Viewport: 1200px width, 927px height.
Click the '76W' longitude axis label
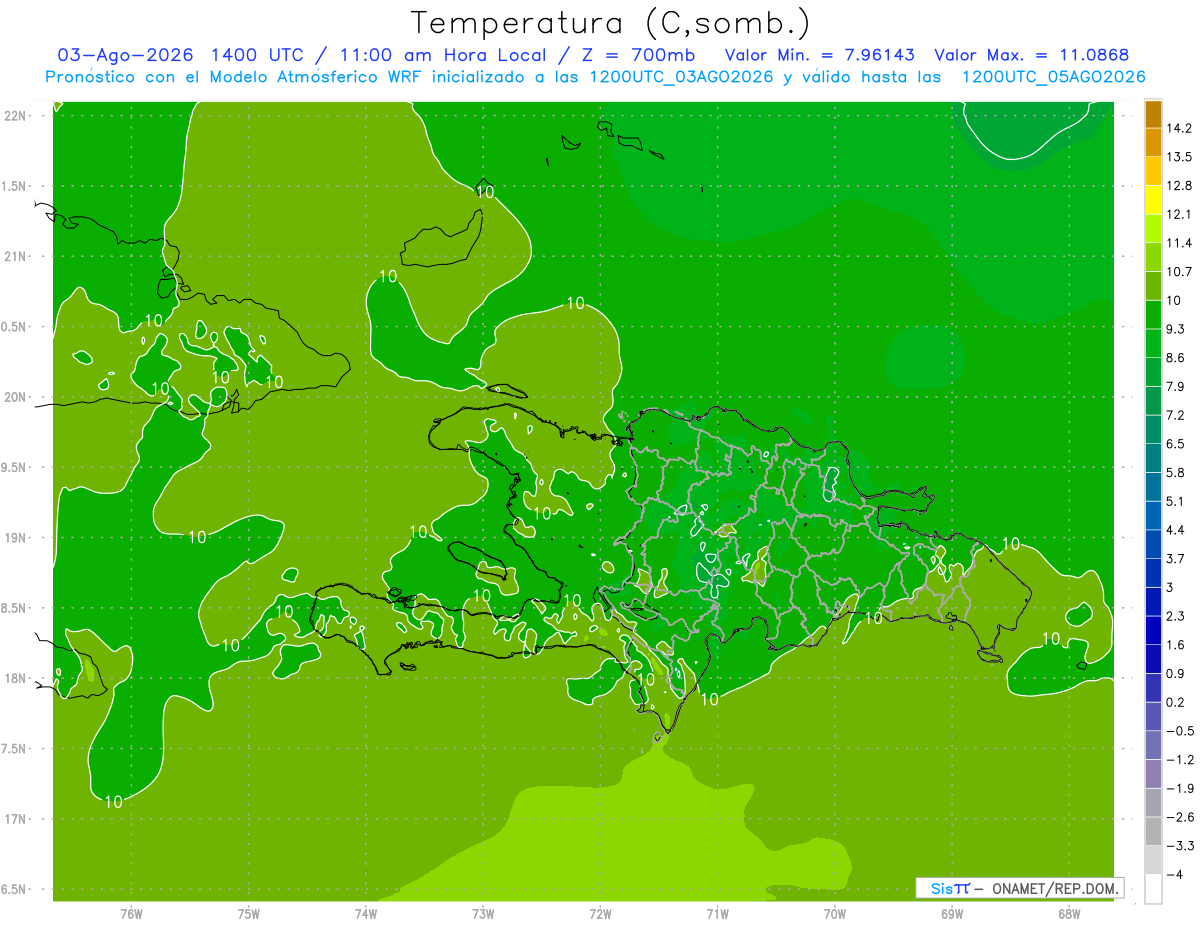pyautogui.click(x=131, y=913)
